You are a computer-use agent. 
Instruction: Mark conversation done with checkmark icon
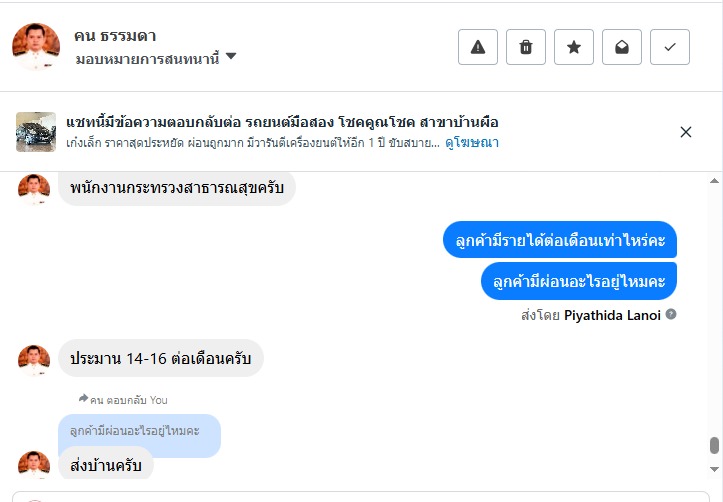click(670, 47)
